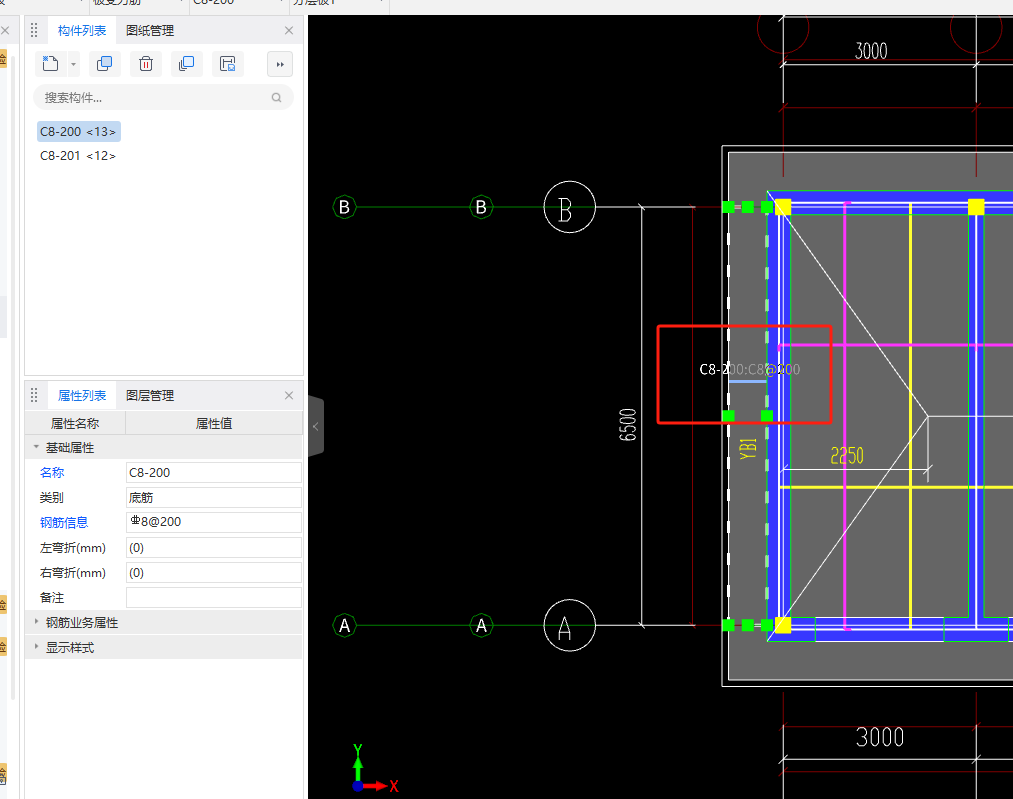Click the search magnifier icon
The image size is (1013, 799).
[x=277, y=98]
